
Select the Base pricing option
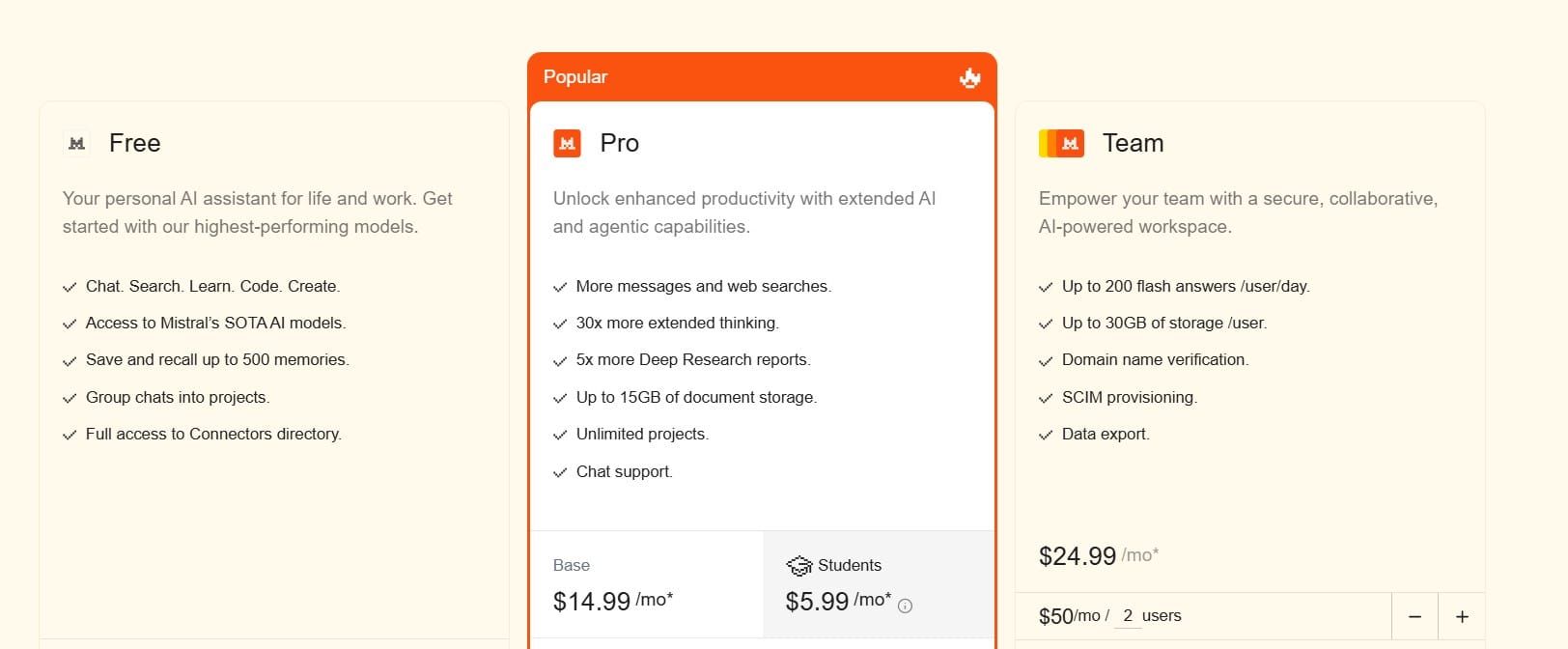647,583
